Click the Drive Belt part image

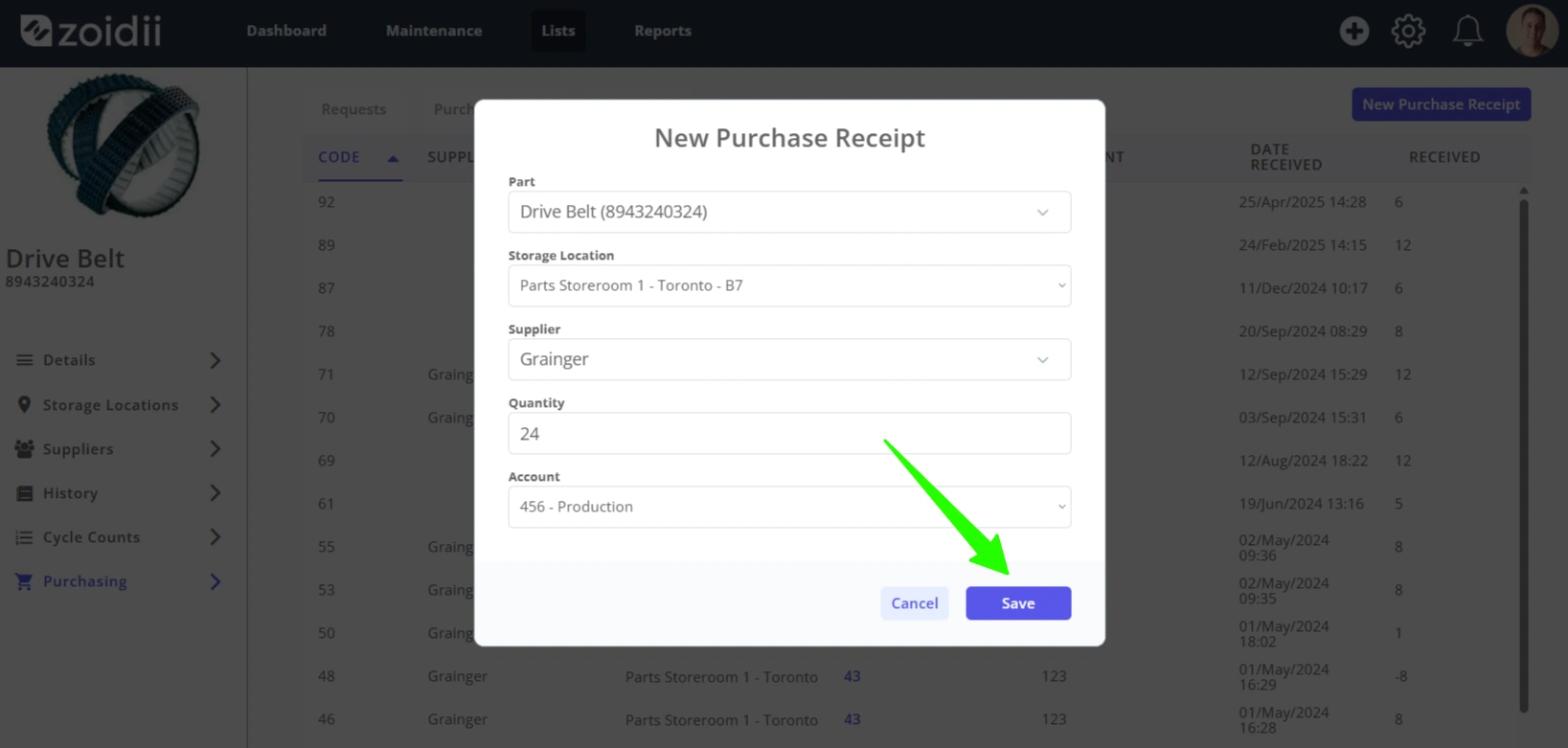pyautogui.click(x=124, y=145)
